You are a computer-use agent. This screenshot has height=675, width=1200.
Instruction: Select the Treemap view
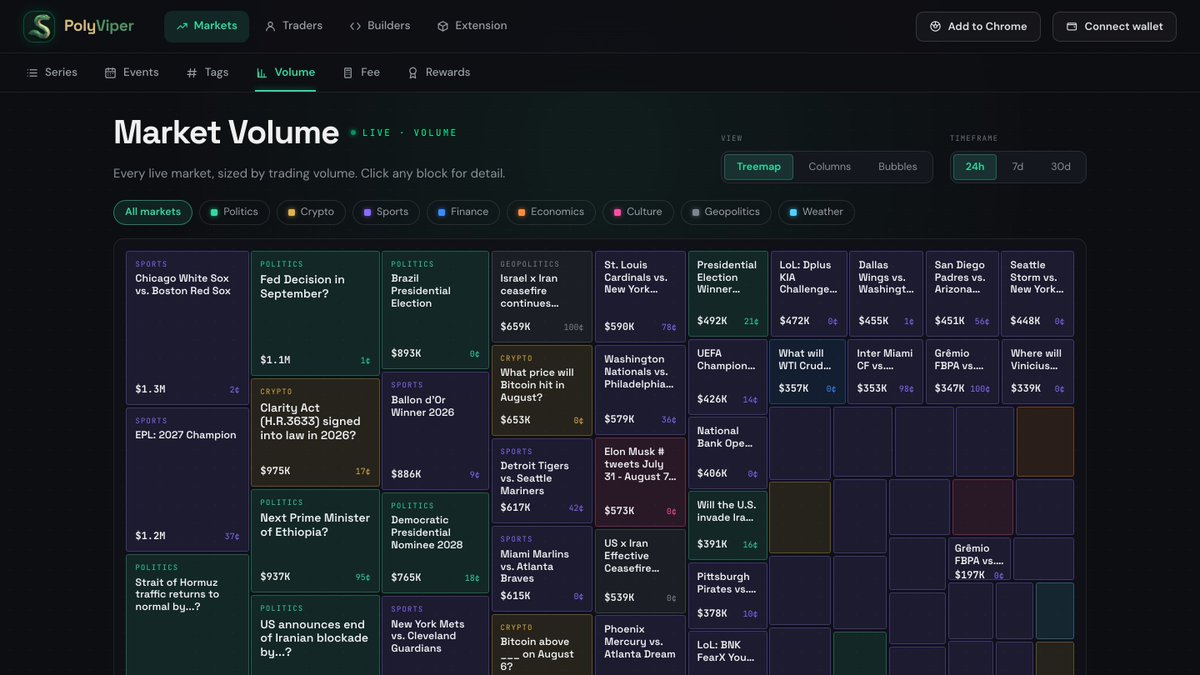[759, 167]
